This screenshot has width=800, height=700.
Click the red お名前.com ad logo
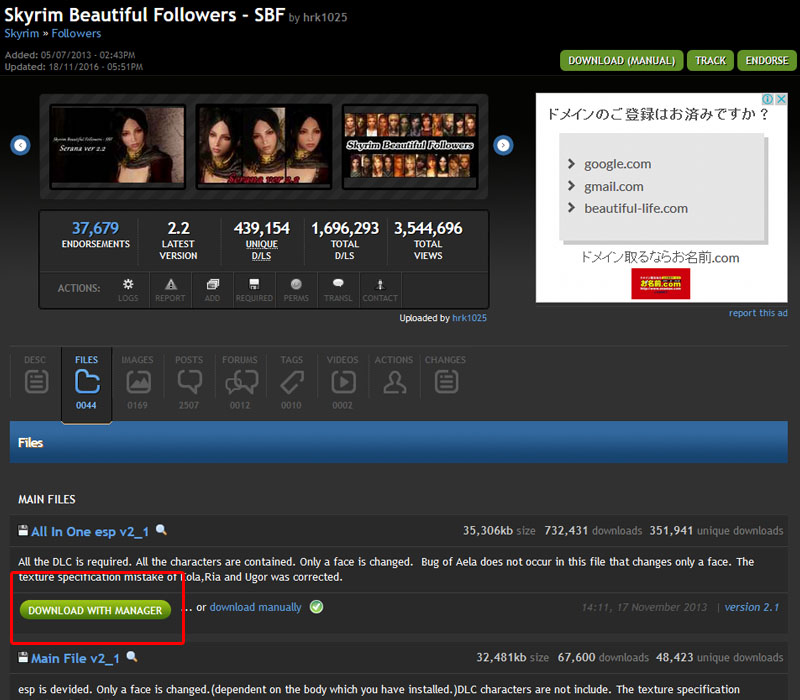point(661,284)
